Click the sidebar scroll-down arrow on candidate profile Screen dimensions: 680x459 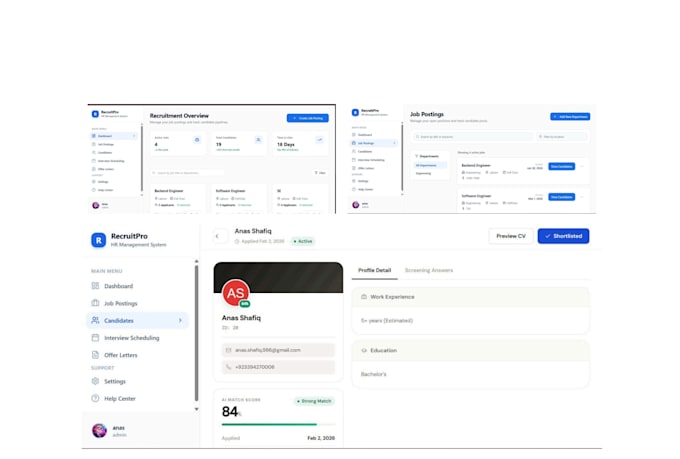point(196,409)
